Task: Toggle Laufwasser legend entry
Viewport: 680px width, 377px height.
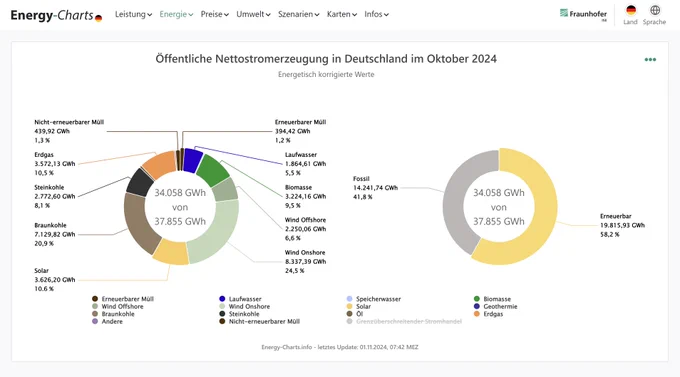Action: coord(240,299)
